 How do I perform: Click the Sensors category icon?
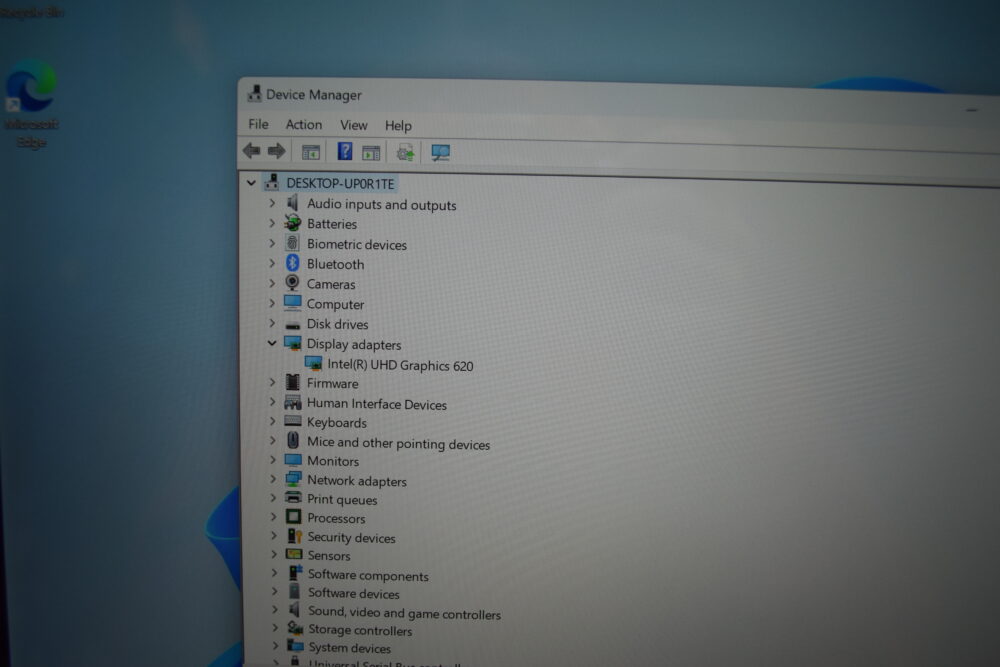pos(294,554)
